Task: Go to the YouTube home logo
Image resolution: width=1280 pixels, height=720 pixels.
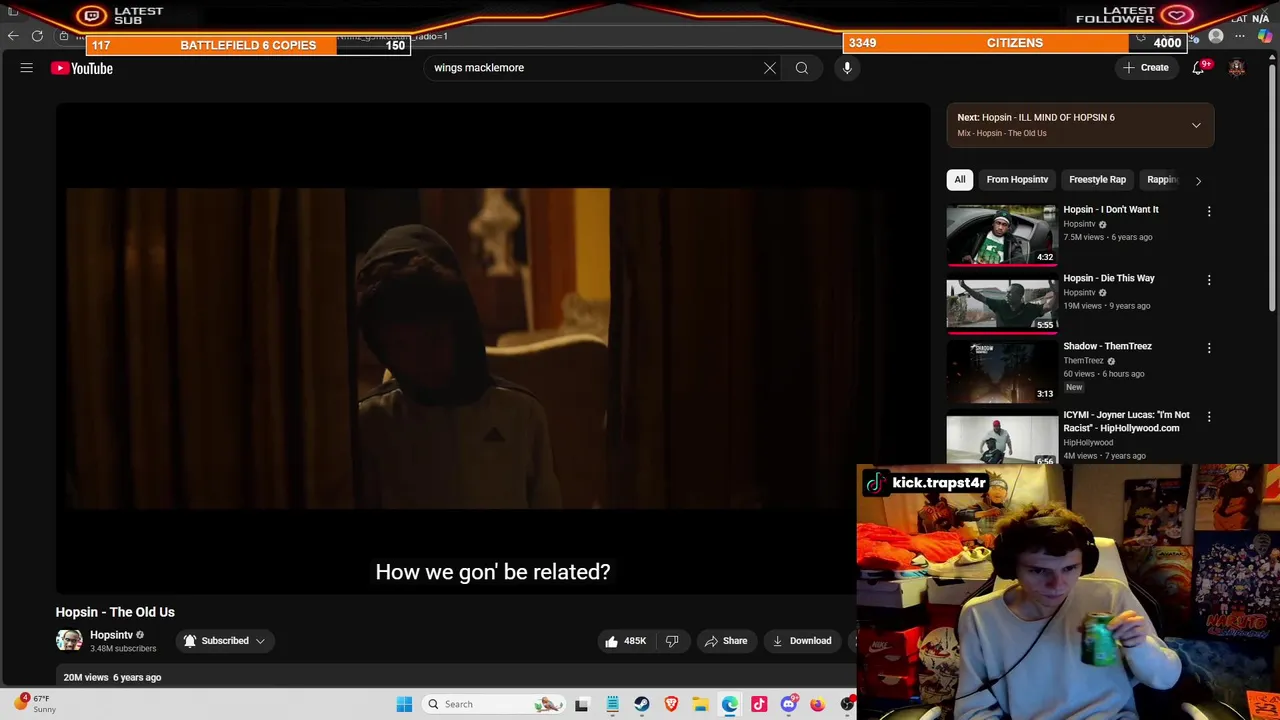Action: click(x=82, y=68)
